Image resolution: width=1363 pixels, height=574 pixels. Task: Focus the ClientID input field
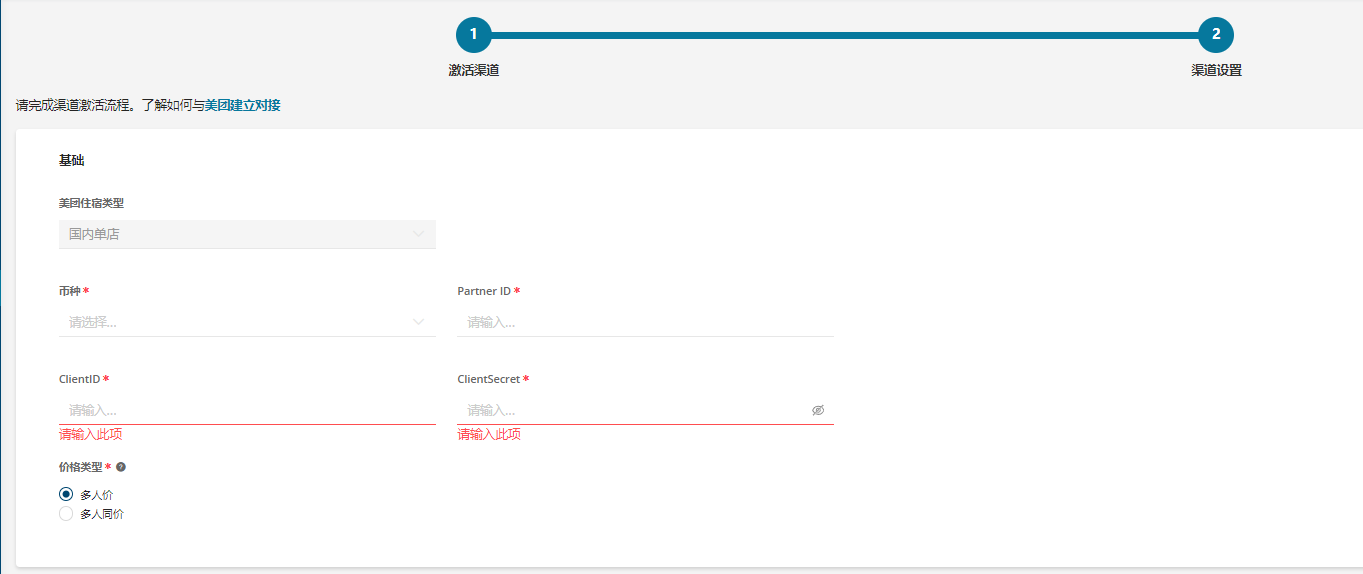point(247,410)
